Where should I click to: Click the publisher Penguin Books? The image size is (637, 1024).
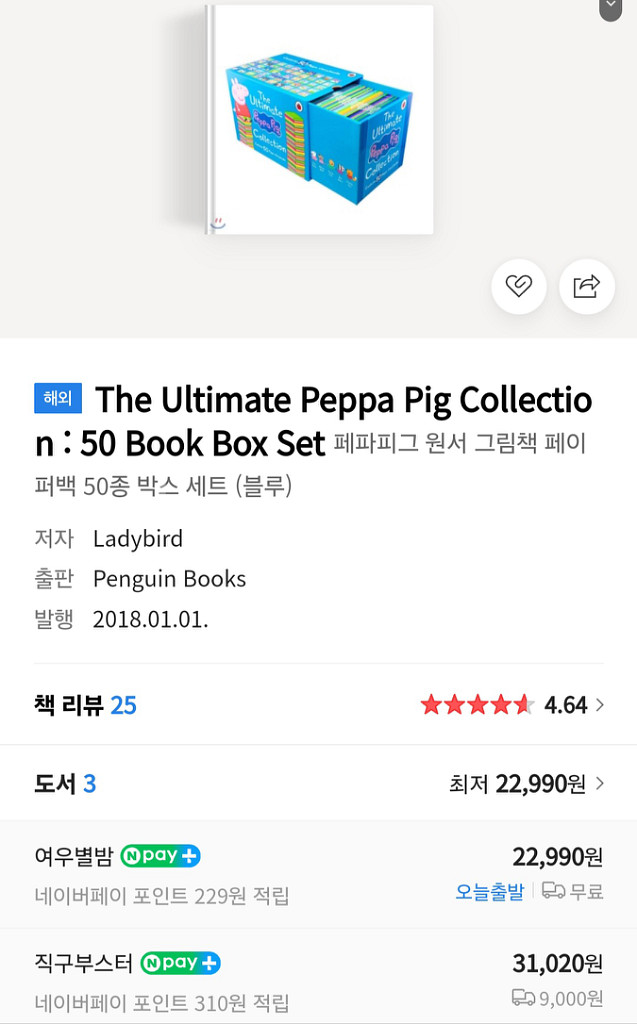169,579
